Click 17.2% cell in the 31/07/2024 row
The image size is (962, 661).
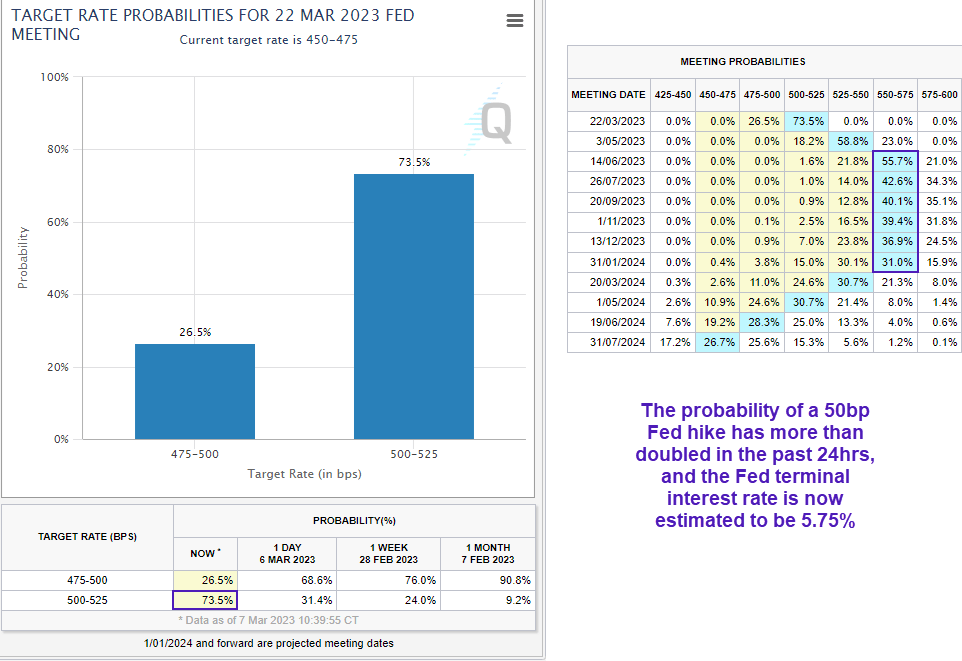[673, 342]
